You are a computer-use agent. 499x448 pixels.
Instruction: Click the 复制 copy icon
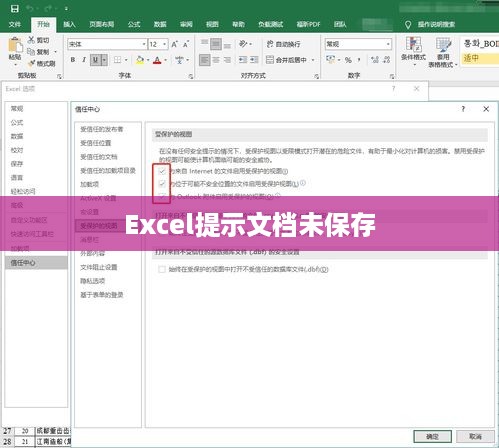31,52
